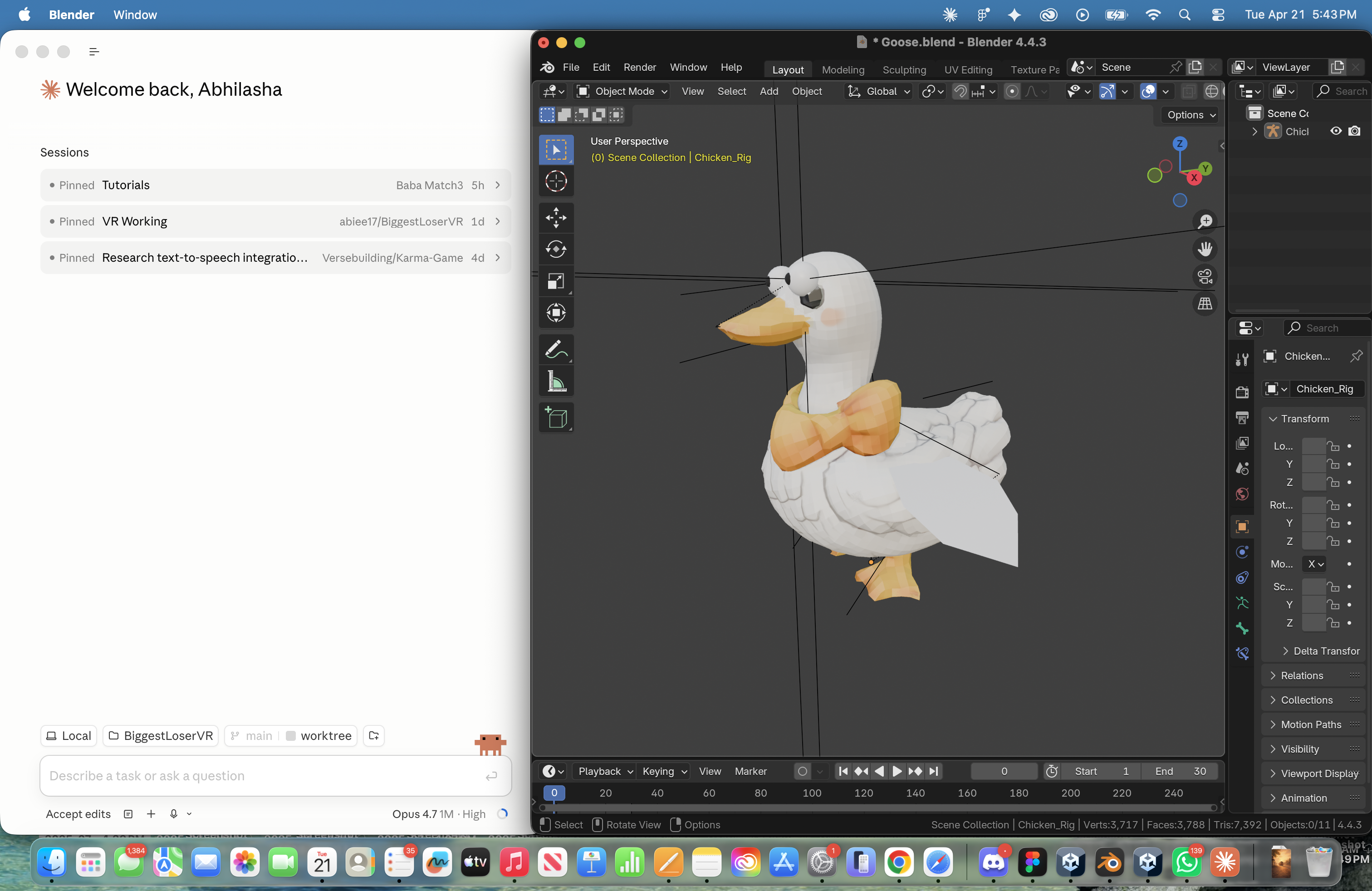Expand Chicken collection in outliner

point(1254,132)
